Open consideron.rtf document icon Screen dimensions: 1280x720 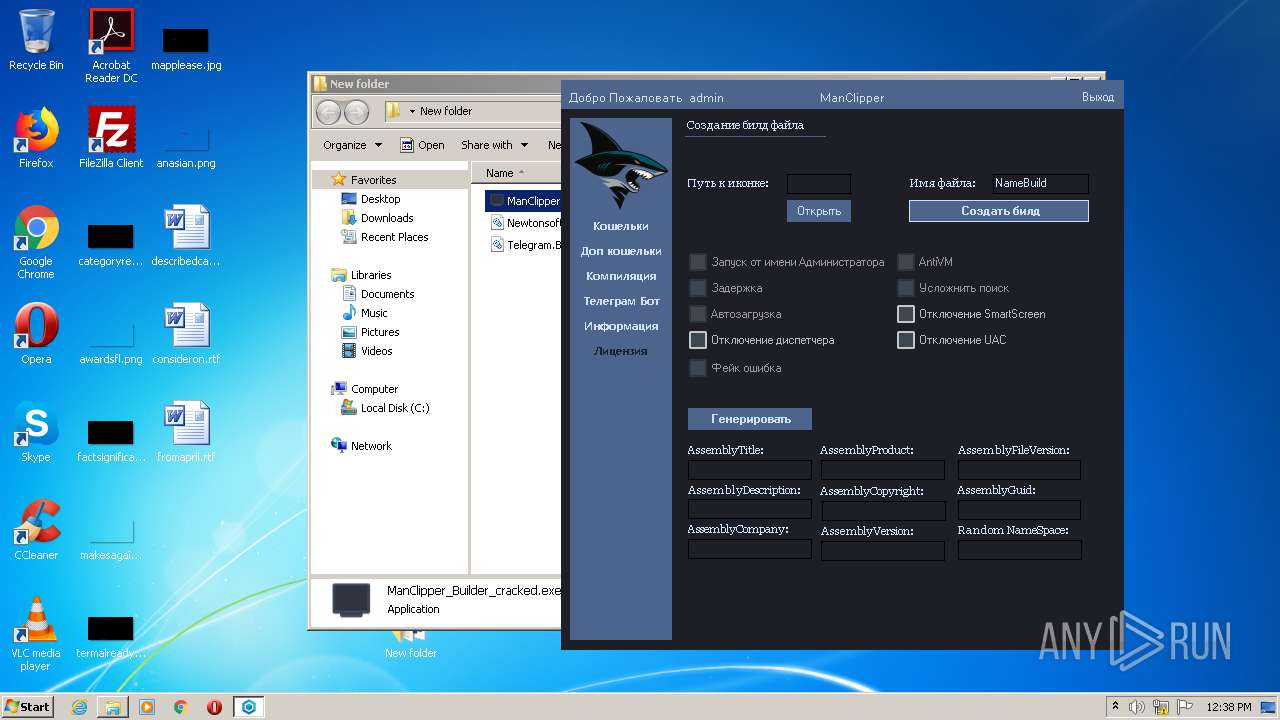point(186,334)
